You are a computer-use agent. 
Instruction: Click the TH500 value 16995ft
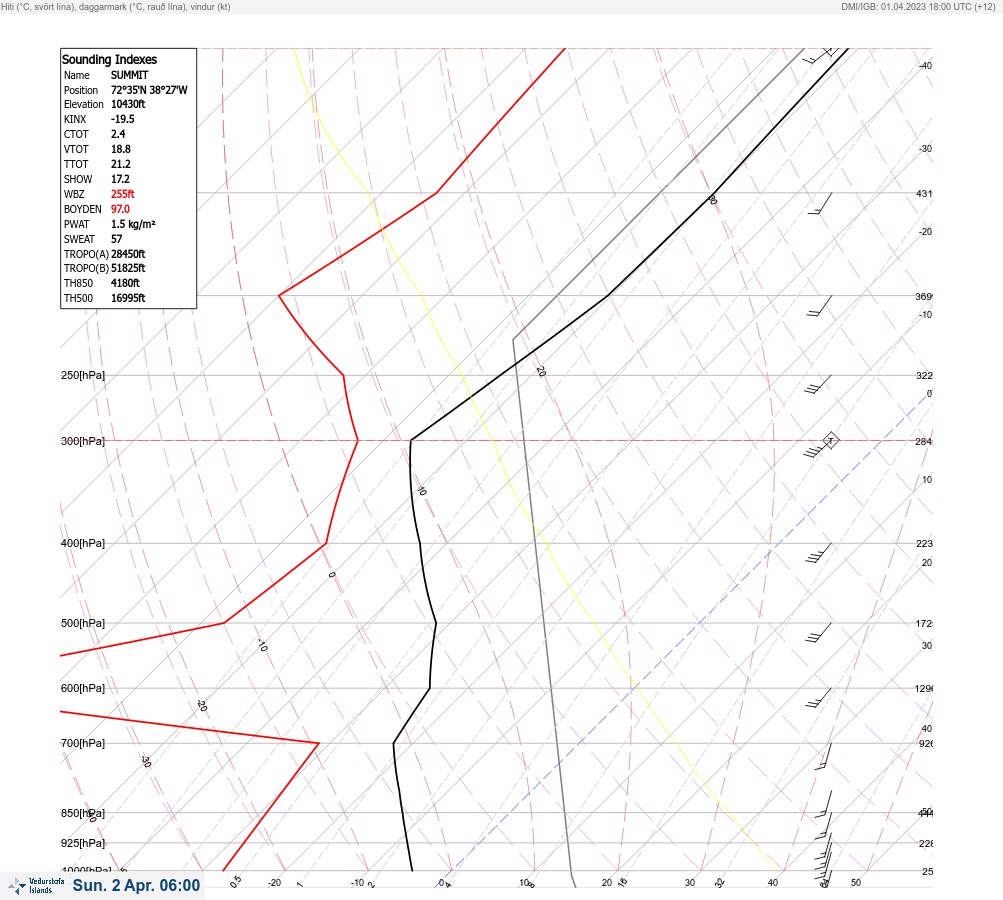(x=128, y=298)
